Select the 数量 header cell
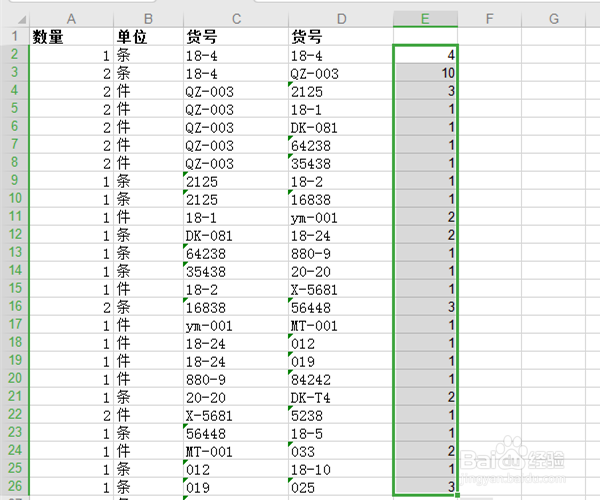 point(72,37)
